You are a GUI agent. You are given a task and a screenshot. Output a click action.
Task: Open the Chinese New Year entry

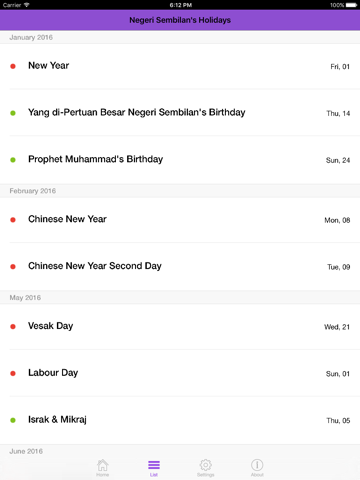click(180, 220)
